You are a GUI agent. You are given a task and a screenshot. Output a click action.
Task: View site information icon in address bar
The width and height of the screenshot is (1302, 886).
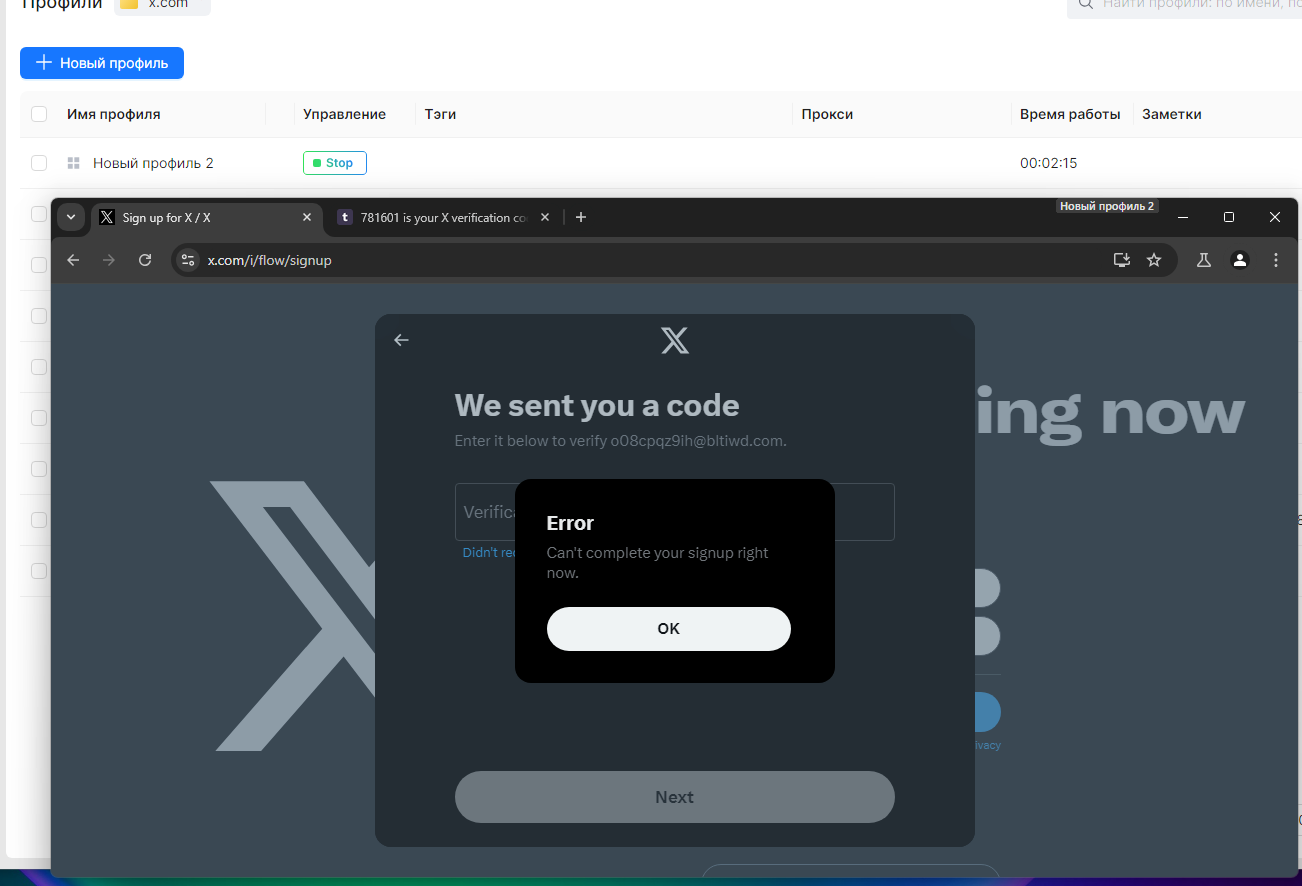(x=187, y=260)
